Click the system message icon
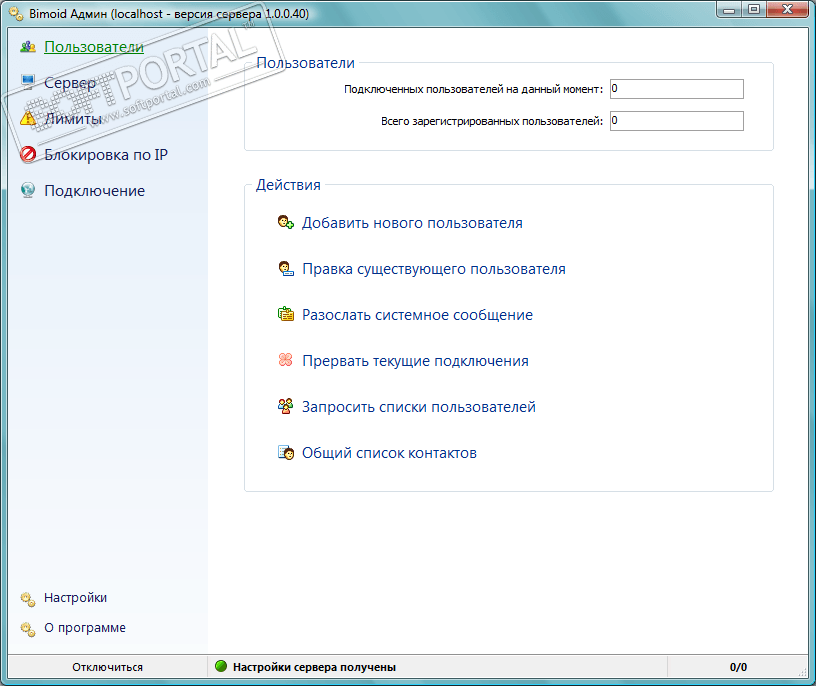This screenshot has height=686, width=816. (x=286, y=314)
